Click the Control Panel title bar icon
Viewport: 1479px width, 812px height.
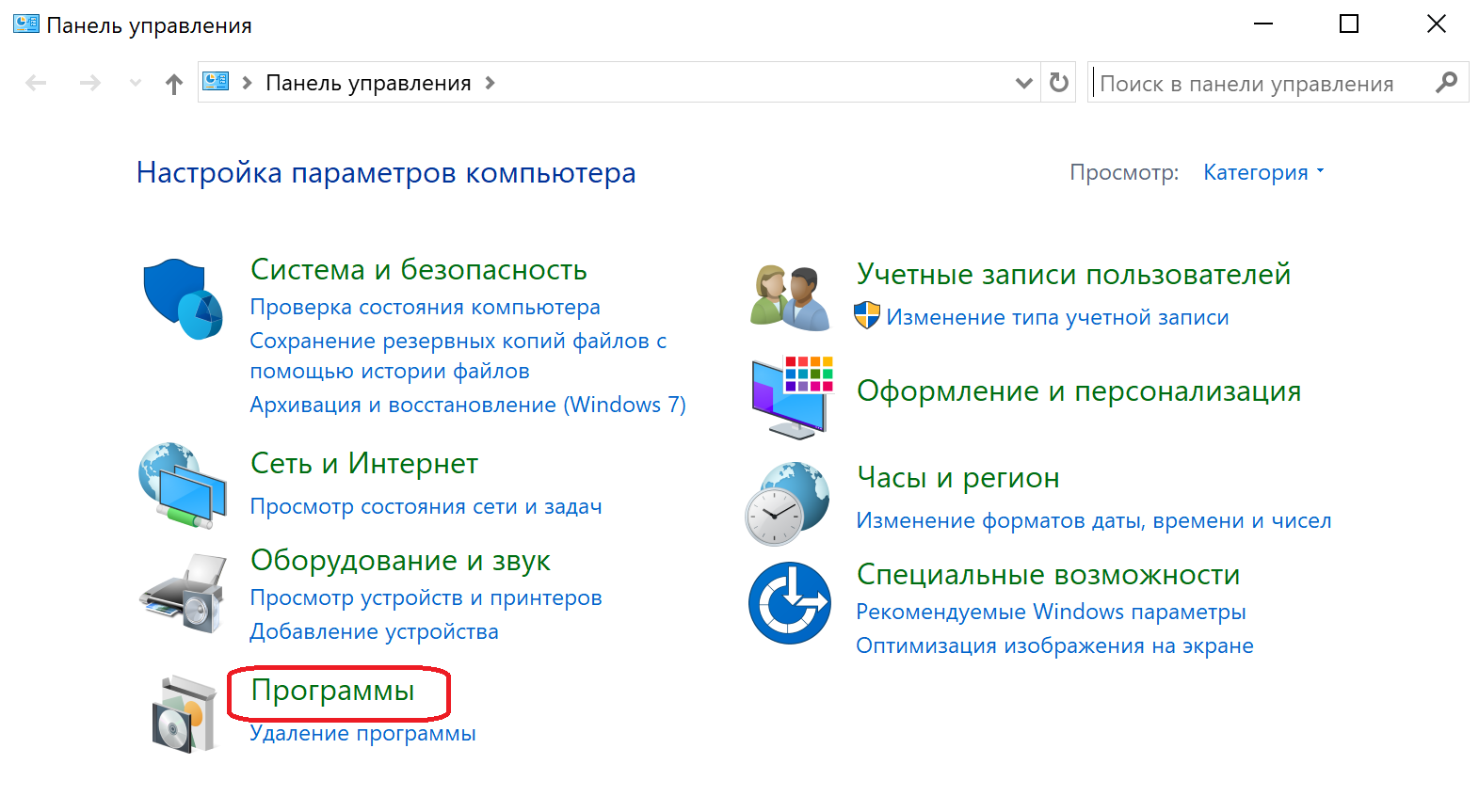[26, 24]
